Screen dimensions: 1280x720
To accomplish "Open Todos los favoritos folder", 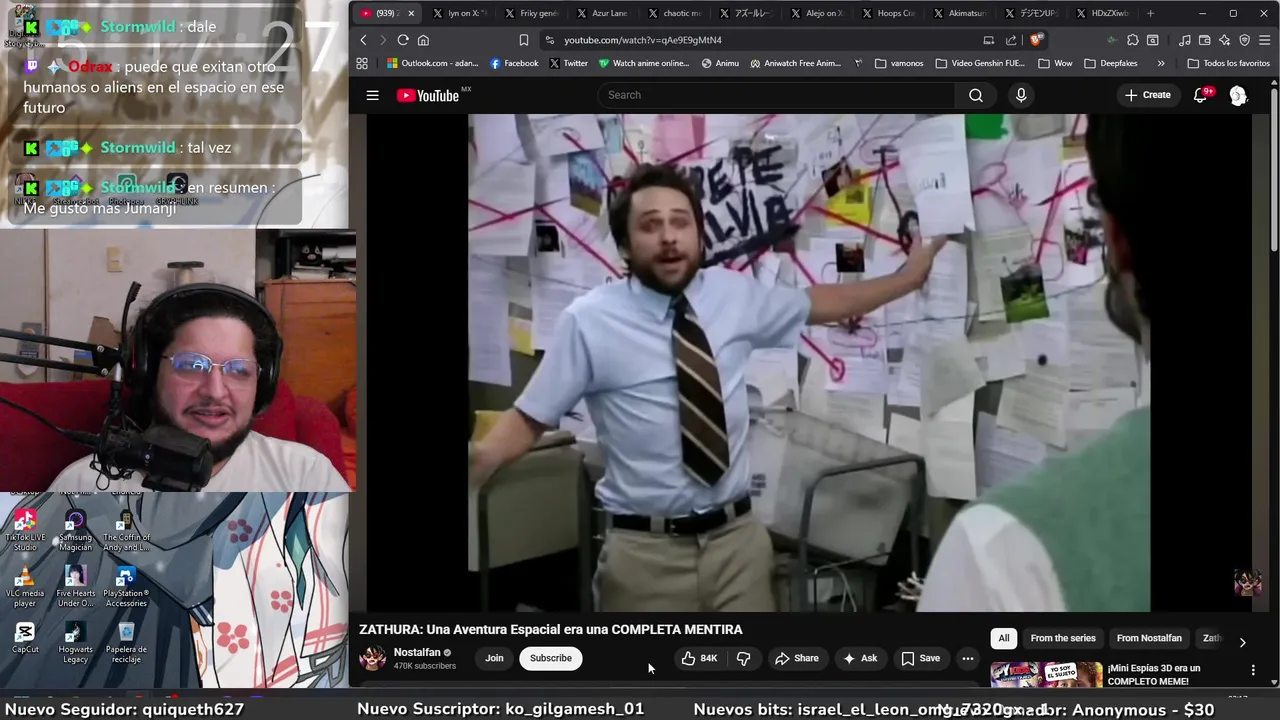I will coord(1229,63).
